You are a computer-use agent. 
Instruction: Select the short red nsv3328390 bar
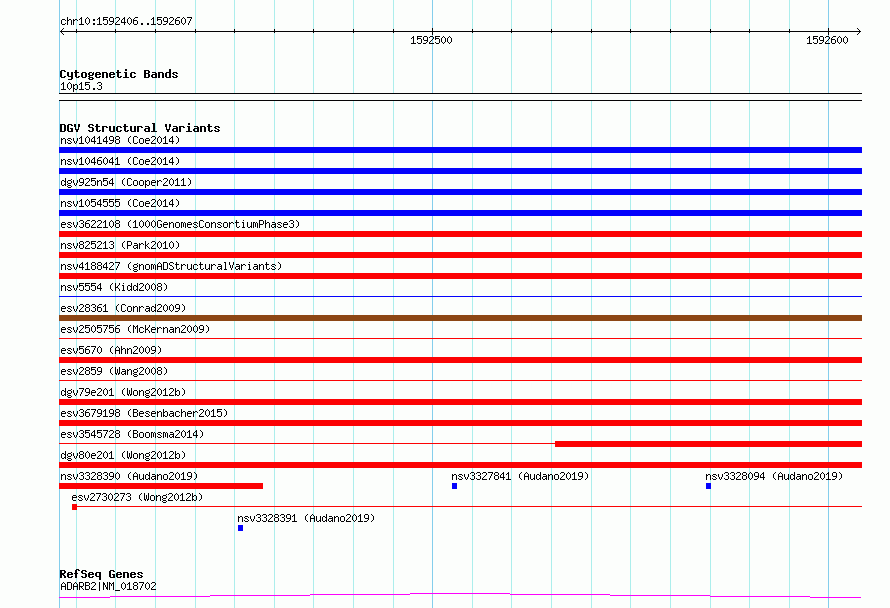(x=161, y=486)
